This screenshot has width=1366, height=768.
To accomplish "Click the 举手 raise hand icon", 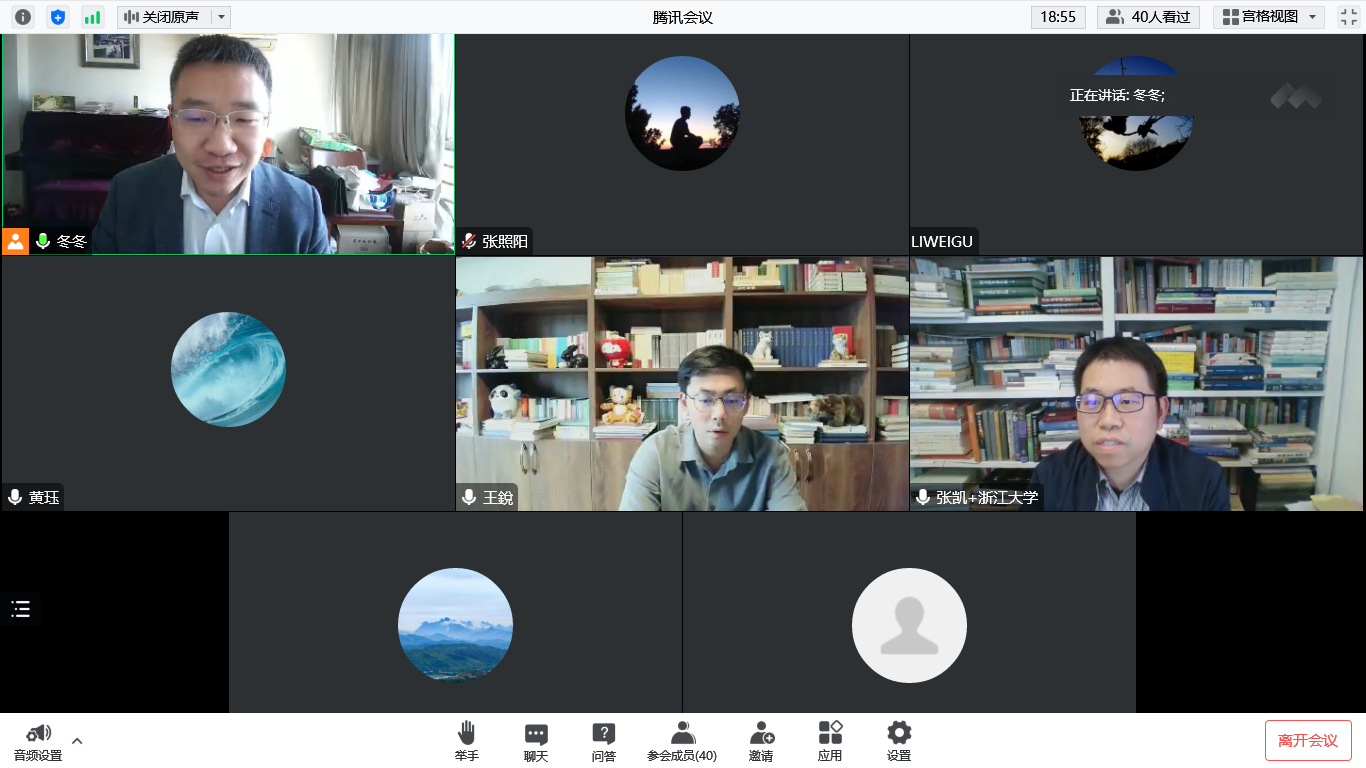I will (x=466, y=741).
